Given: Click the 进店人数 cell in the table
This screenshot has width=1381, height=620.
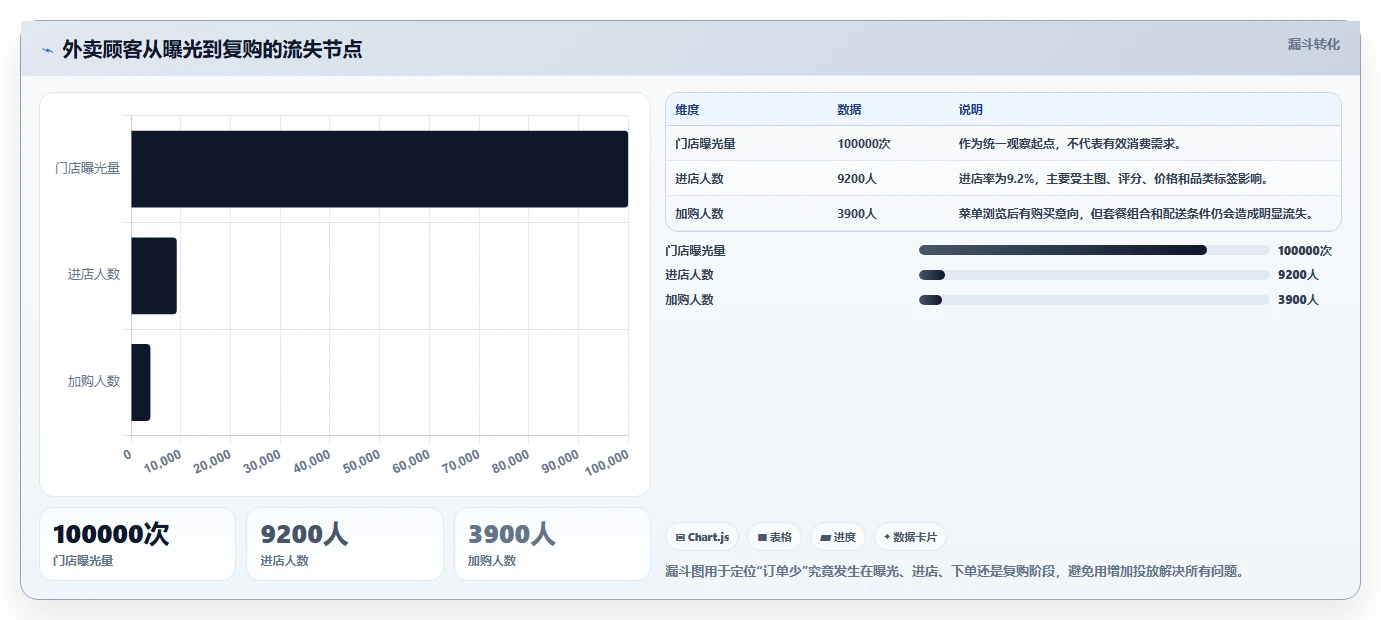Looking at the screenshot, I should pos(699,179).
